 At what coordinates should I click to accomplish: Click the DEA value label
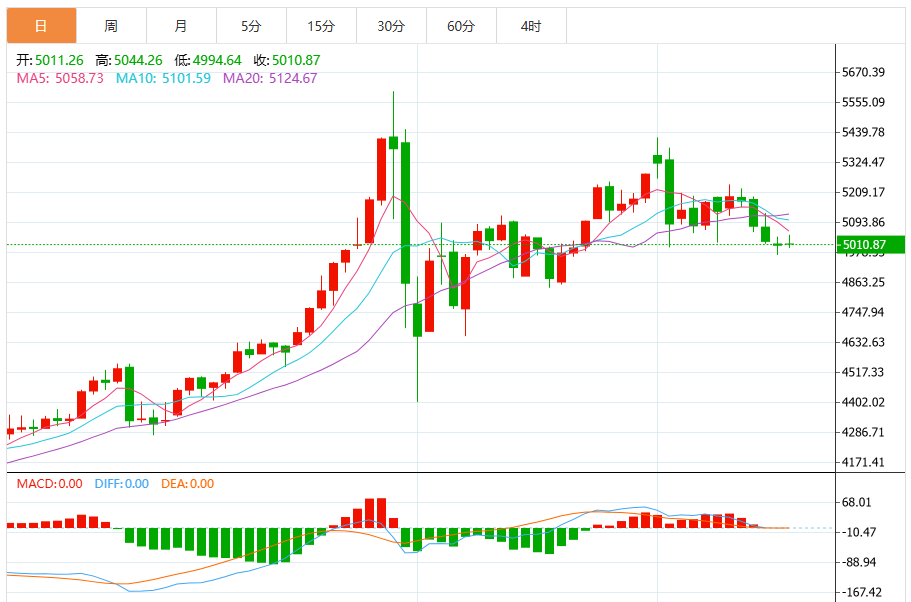point(188,483)
